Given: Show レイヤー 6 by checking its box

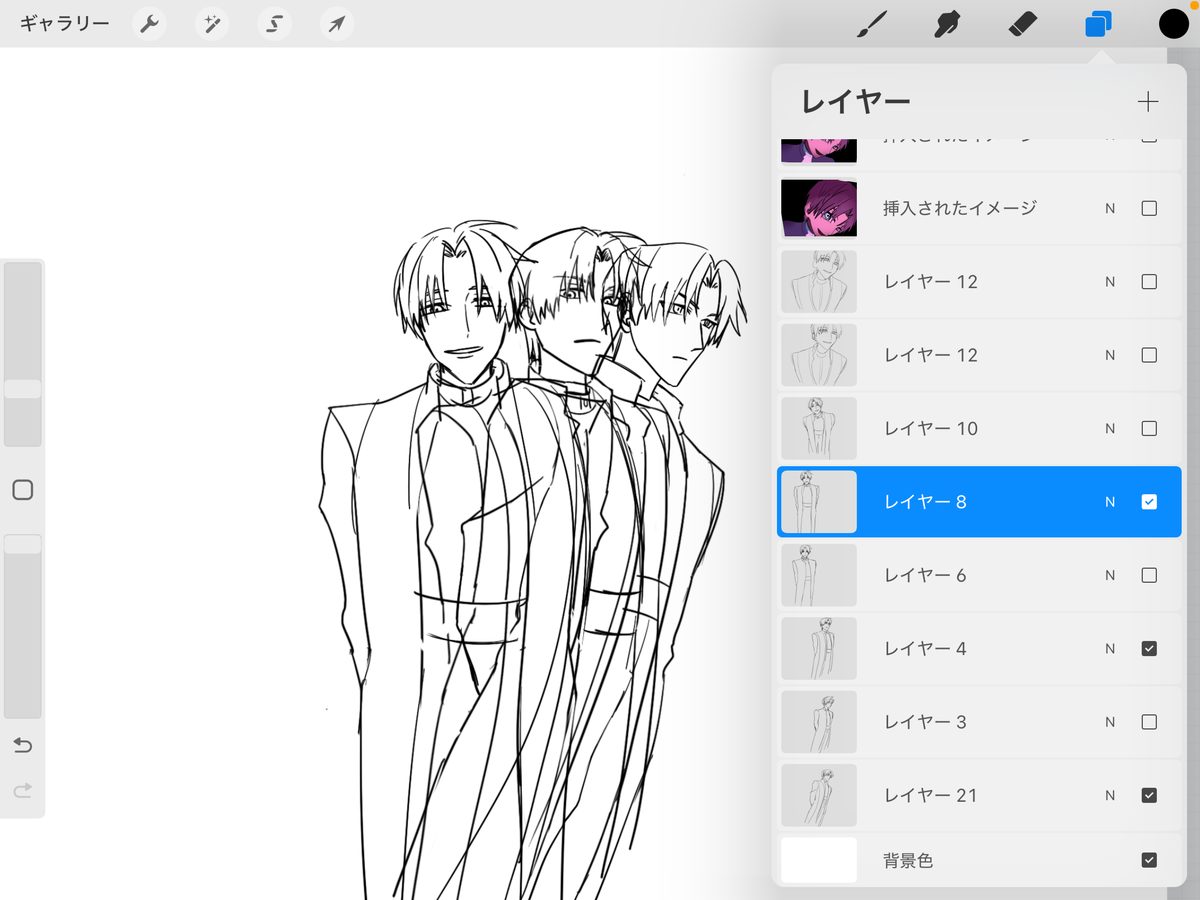Looking at the screenshot, I should (x=1149, y=575).
